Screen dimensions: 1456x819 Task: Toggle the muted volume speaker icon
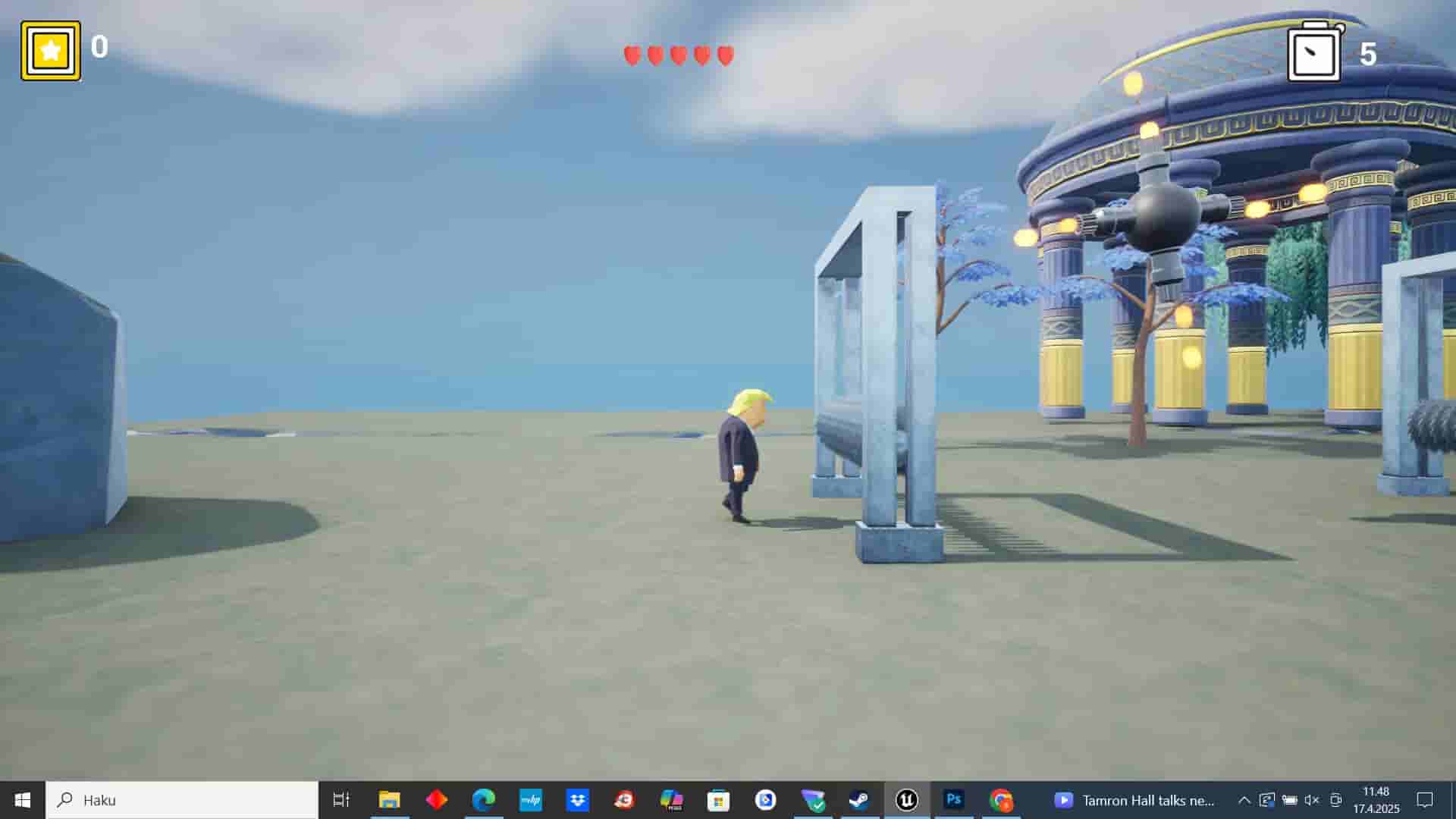1312,799
